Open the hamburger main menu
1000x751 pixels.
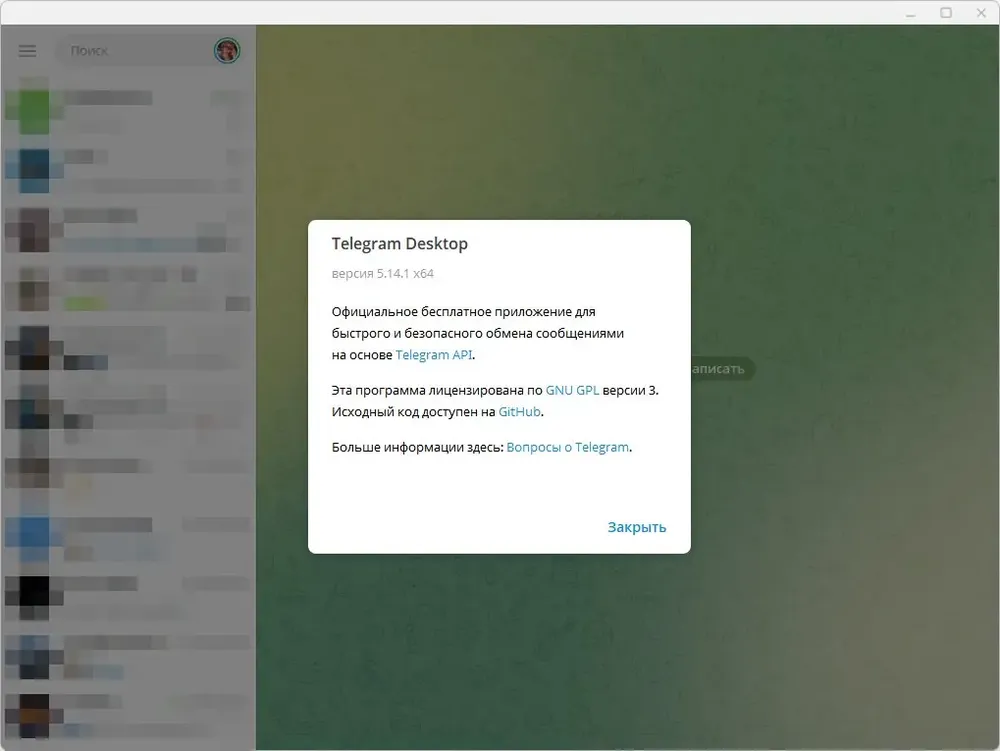[27, 51]
